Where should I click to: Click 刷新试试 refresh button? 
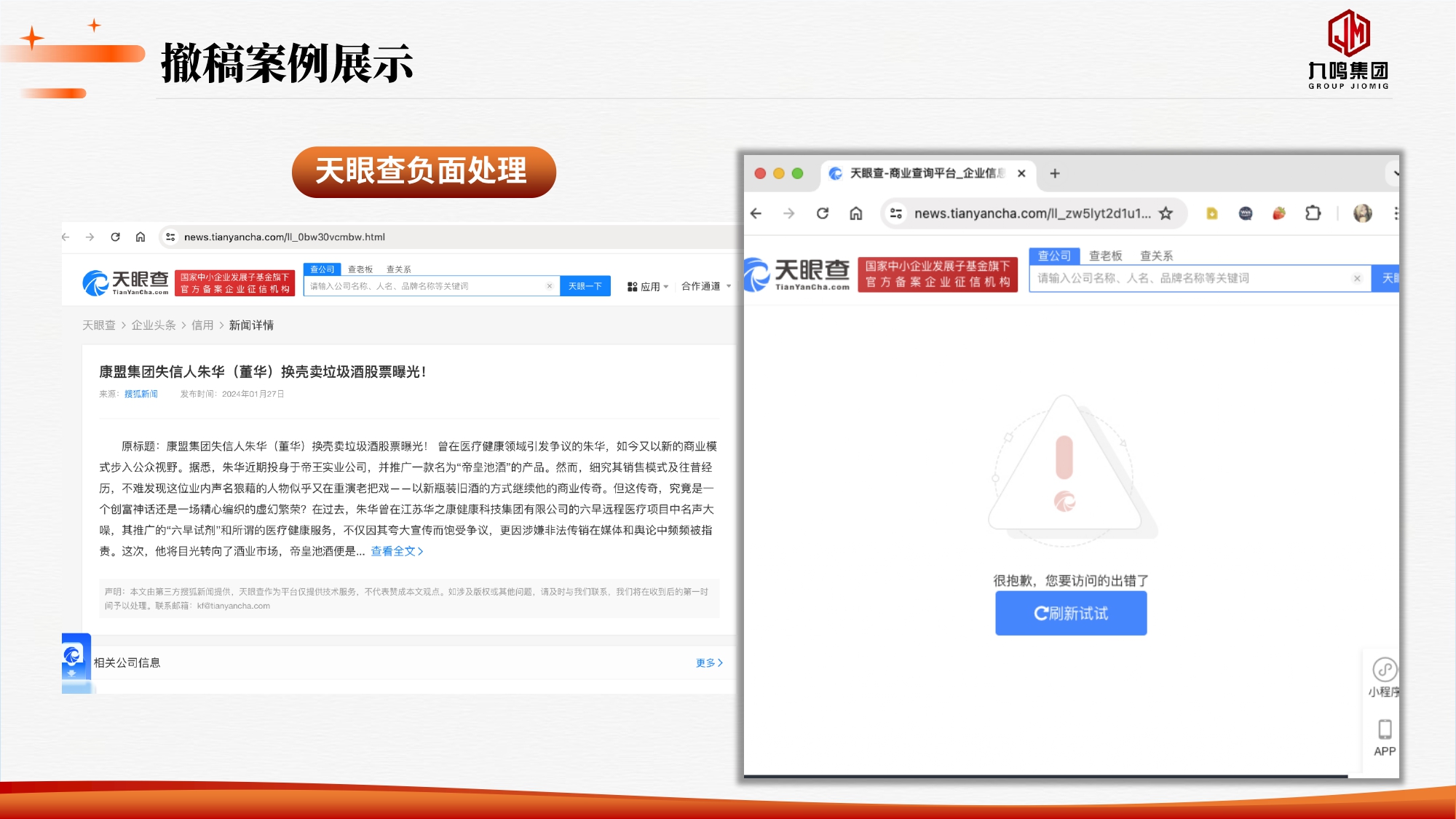click(1071, 613)
